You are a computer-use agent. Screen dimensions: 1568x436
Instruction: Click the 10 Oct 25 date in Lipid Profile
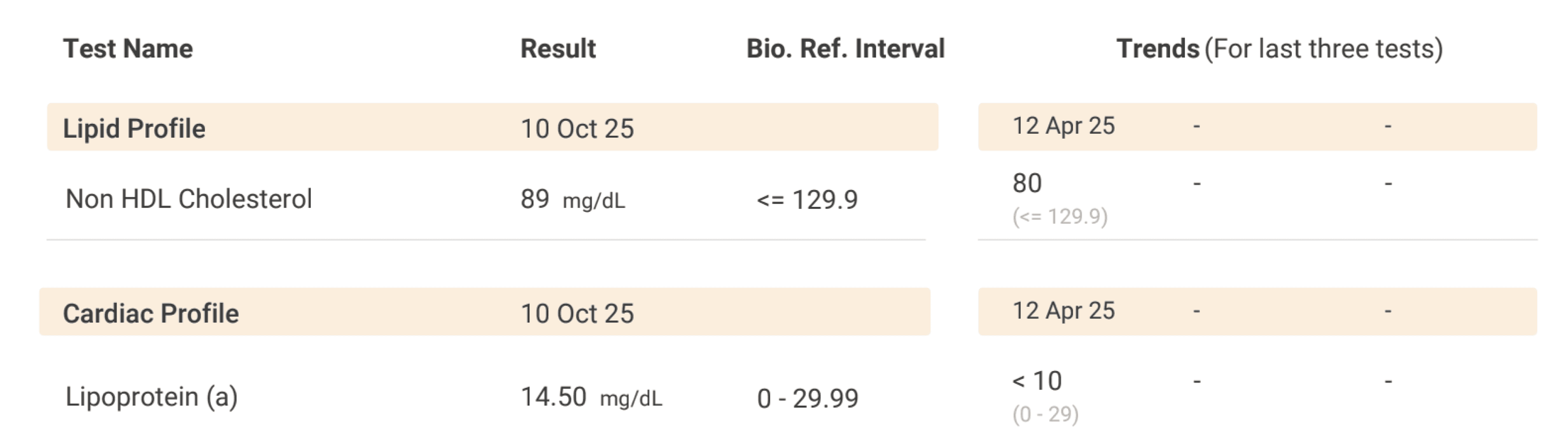577,129
